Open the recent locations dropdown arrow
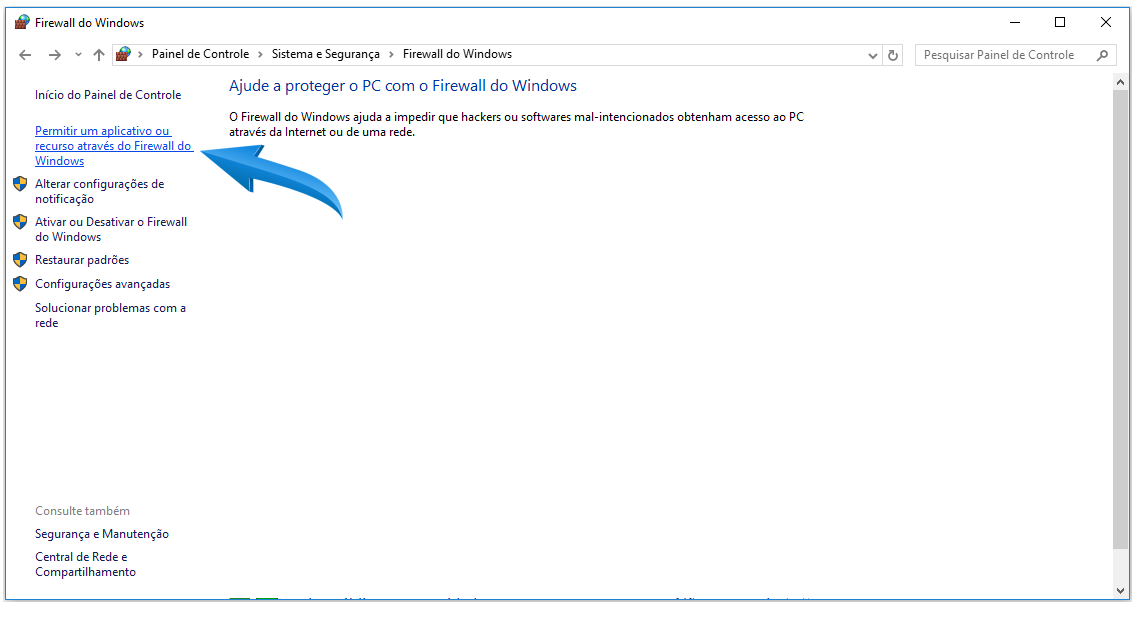 coord(78,55)
